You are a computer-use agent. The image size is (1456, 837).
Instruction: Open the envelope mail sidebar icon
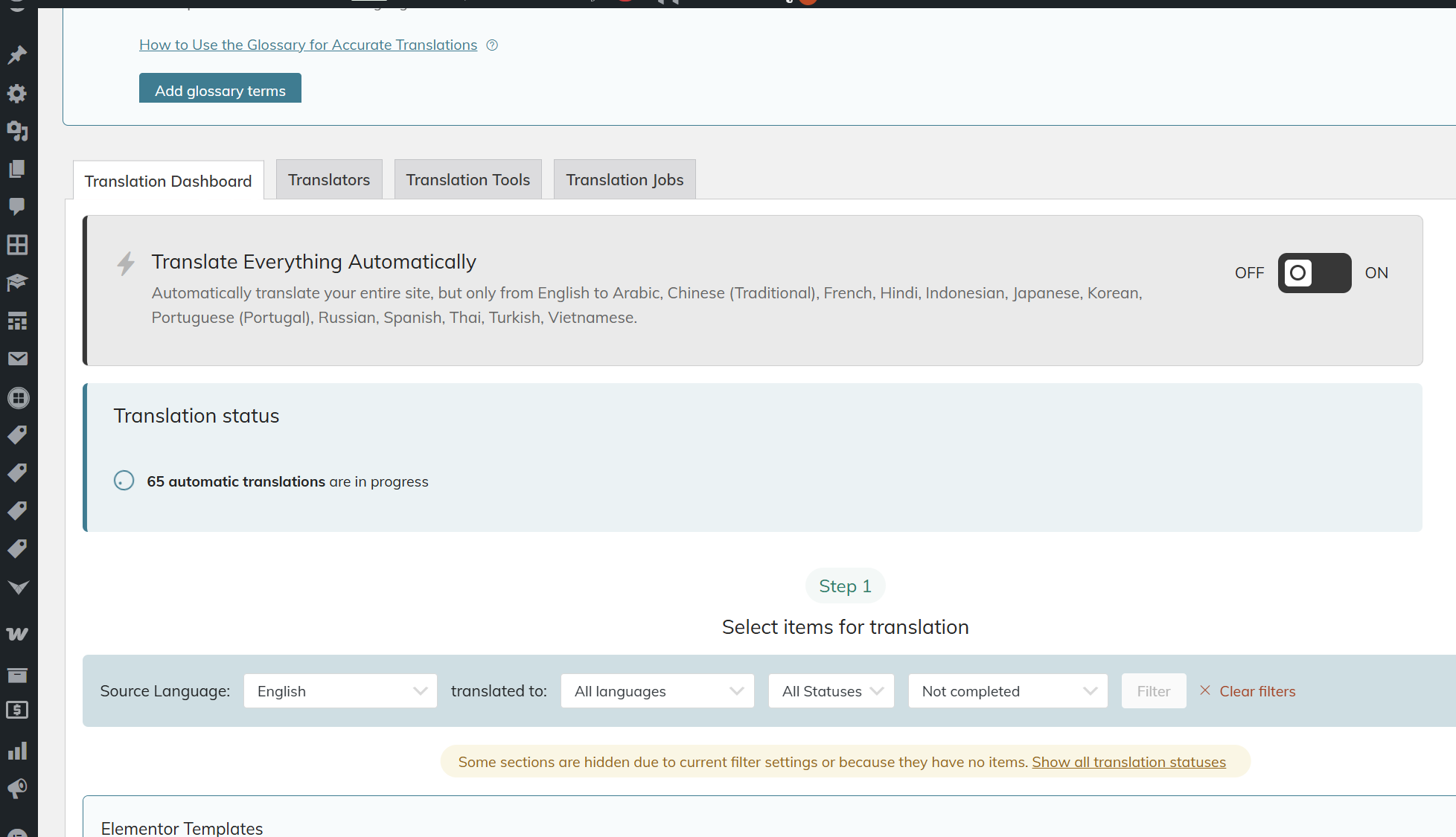tap(17, 359)
